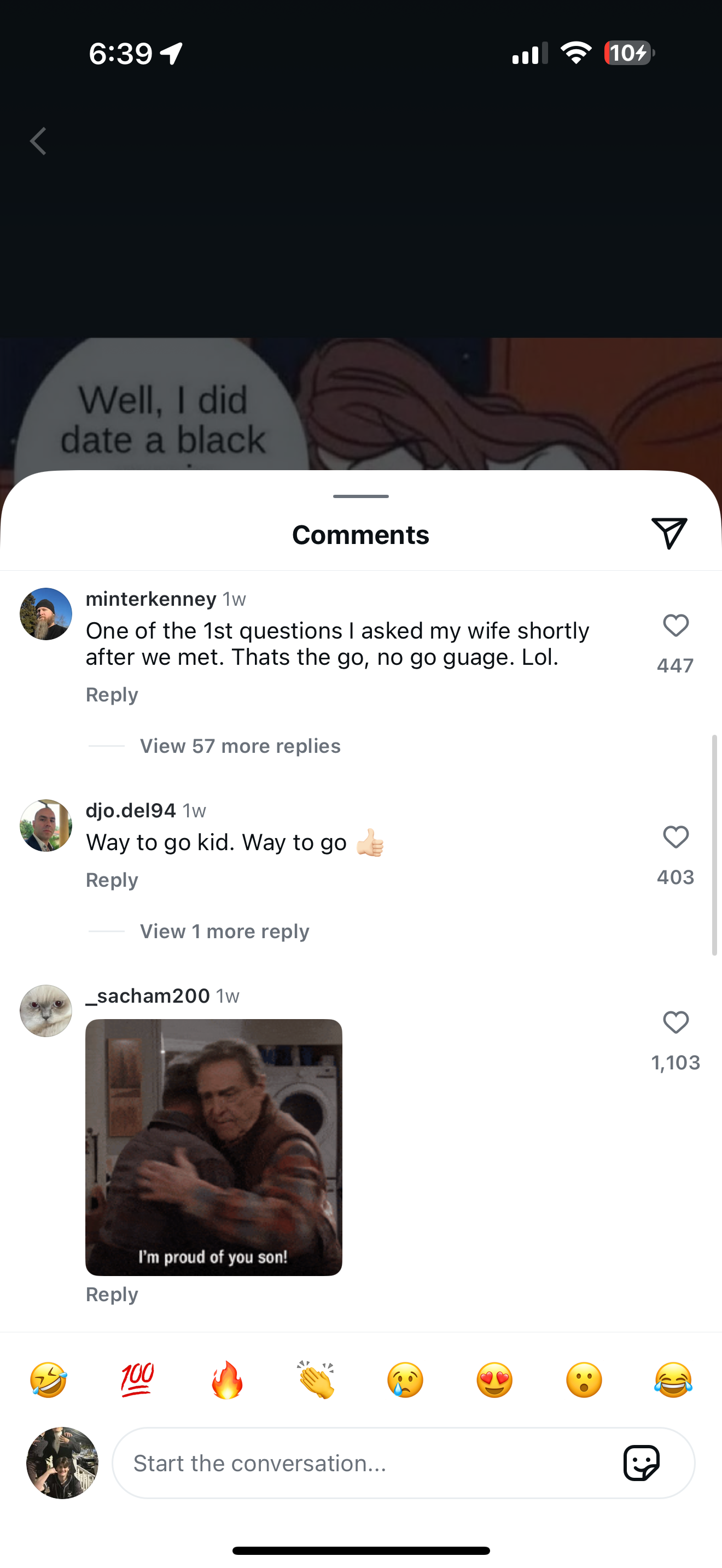Insert the fire emoji reaction
722x1568 pixels.
pos(227,1380)
